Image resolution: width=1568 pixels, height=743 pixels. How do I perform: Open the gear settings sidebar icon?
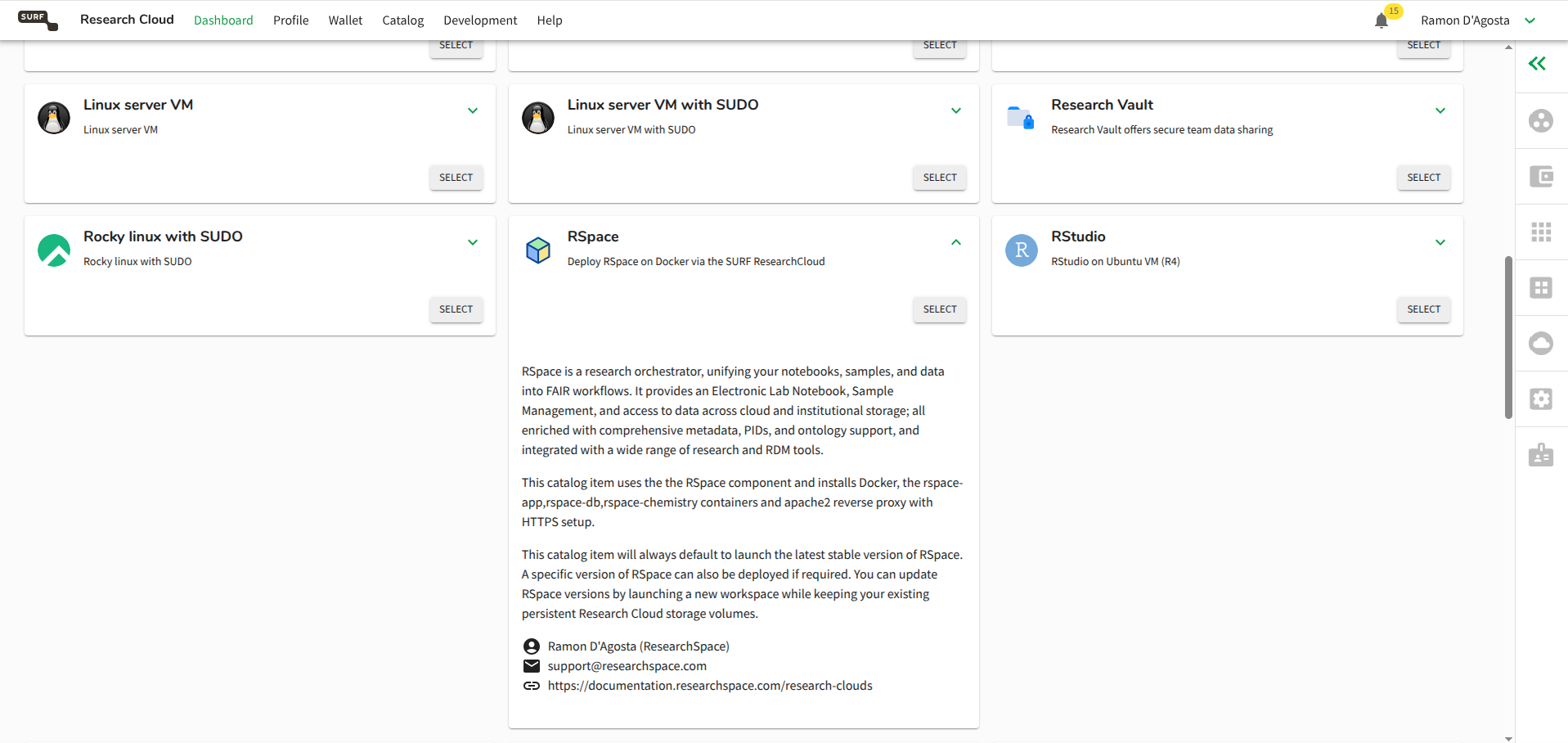[1541, 399]
